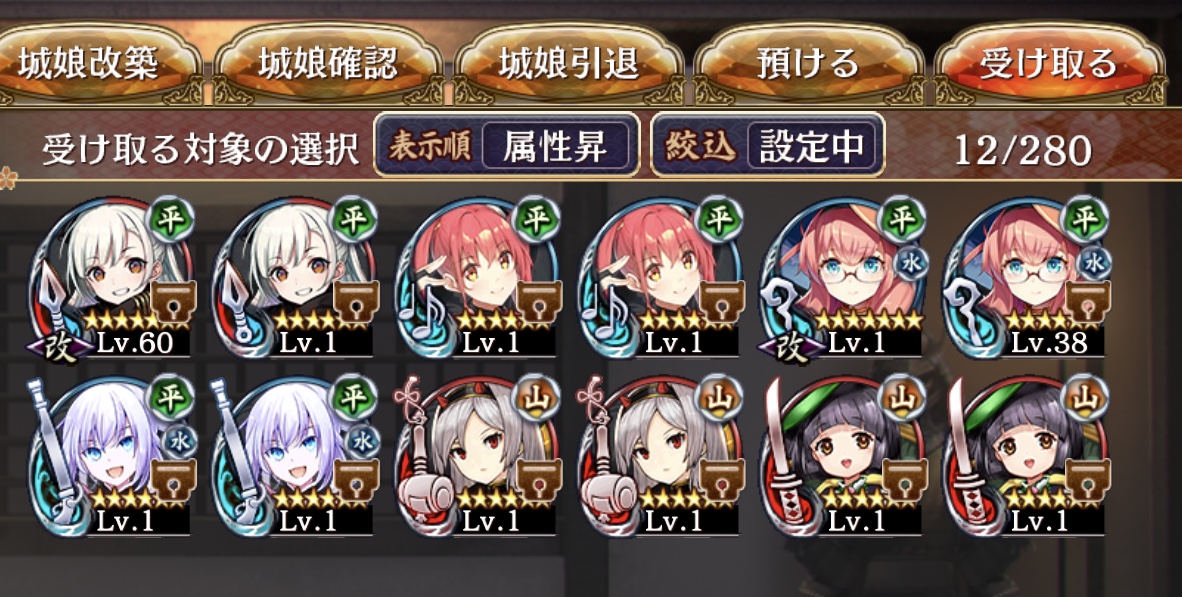1182x597 pixels.
Task: Click the music note icon on second red-haired girl
Action: pos(607,314)
